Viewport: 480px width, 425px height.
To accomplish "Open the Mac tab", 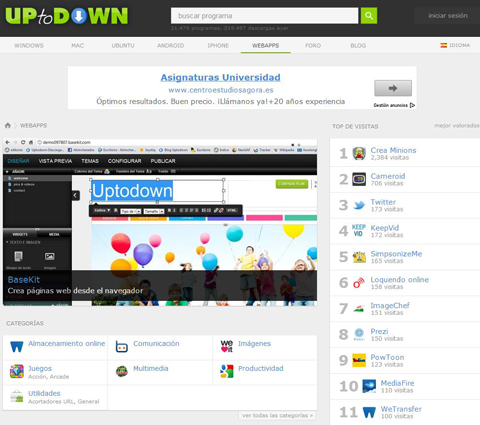I will [77, 45].
